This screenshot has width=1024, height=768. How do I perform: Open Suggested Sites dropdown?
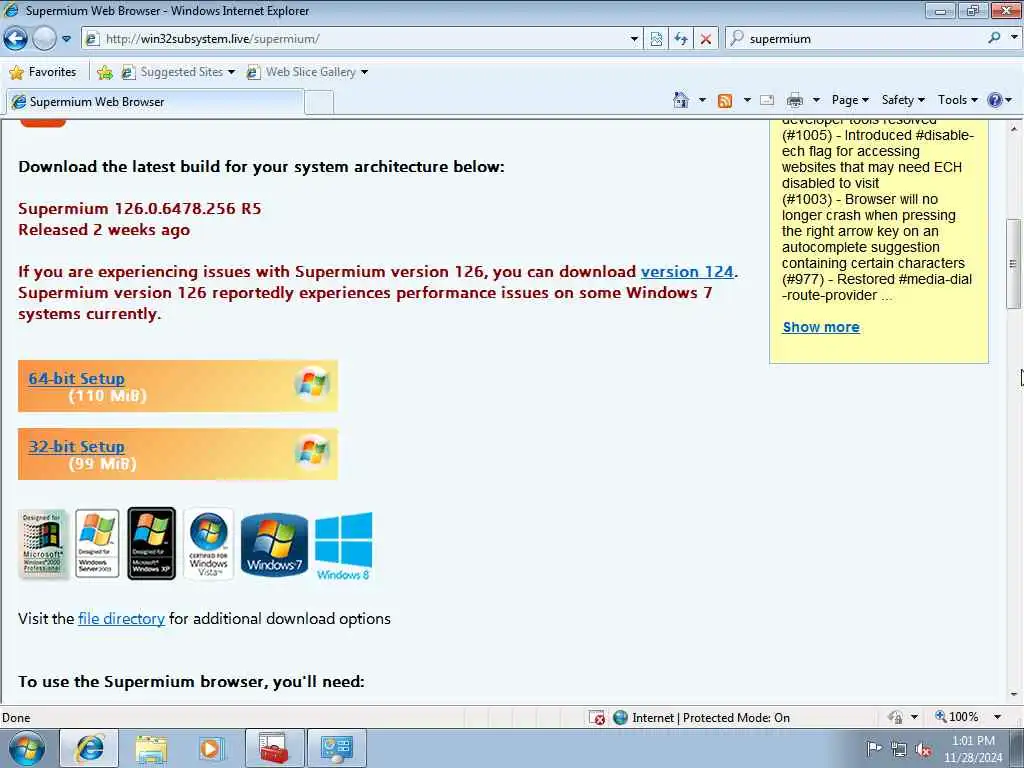(178, 72)
